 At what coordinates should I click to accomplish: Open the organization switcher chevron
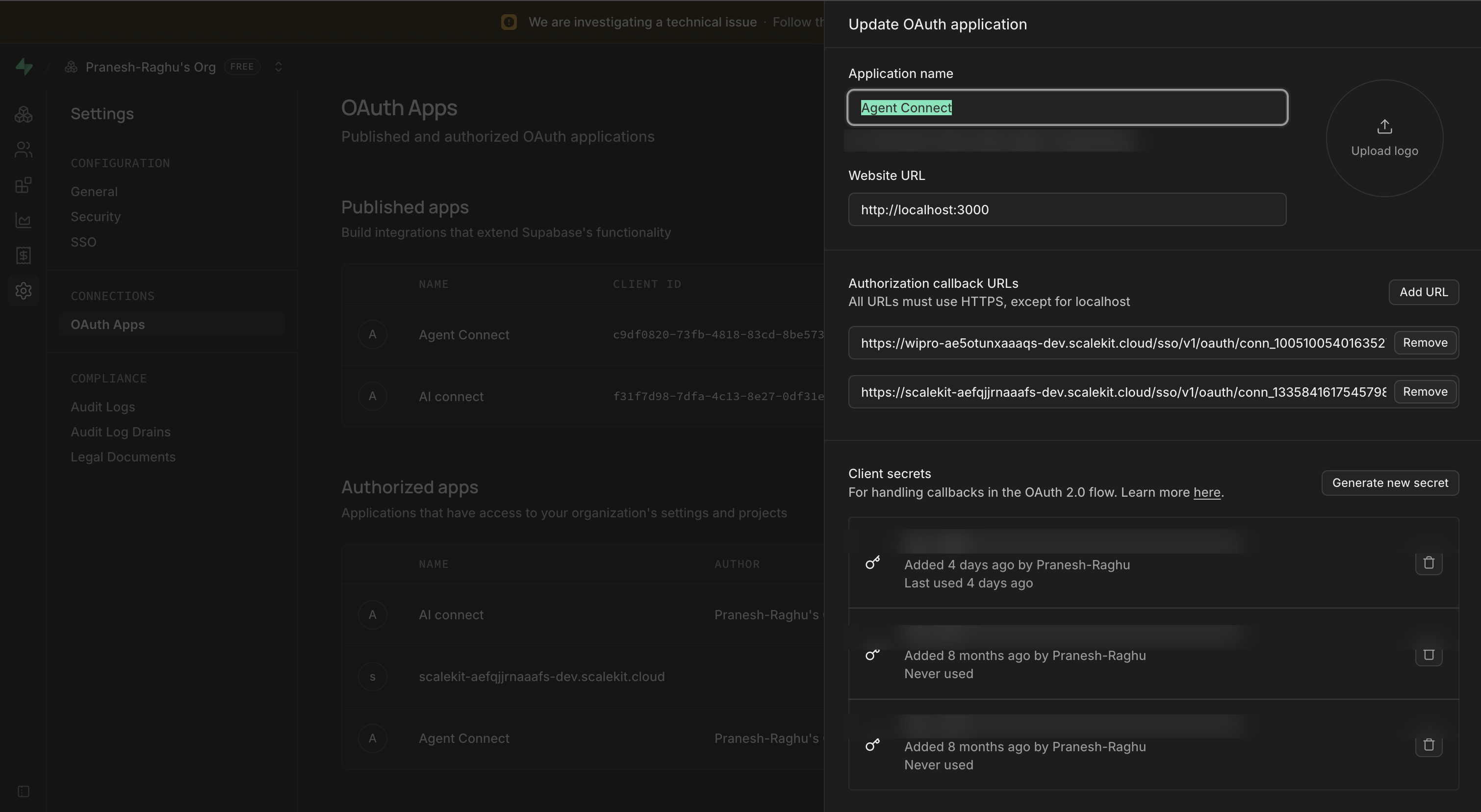click(x=278, y=67)
